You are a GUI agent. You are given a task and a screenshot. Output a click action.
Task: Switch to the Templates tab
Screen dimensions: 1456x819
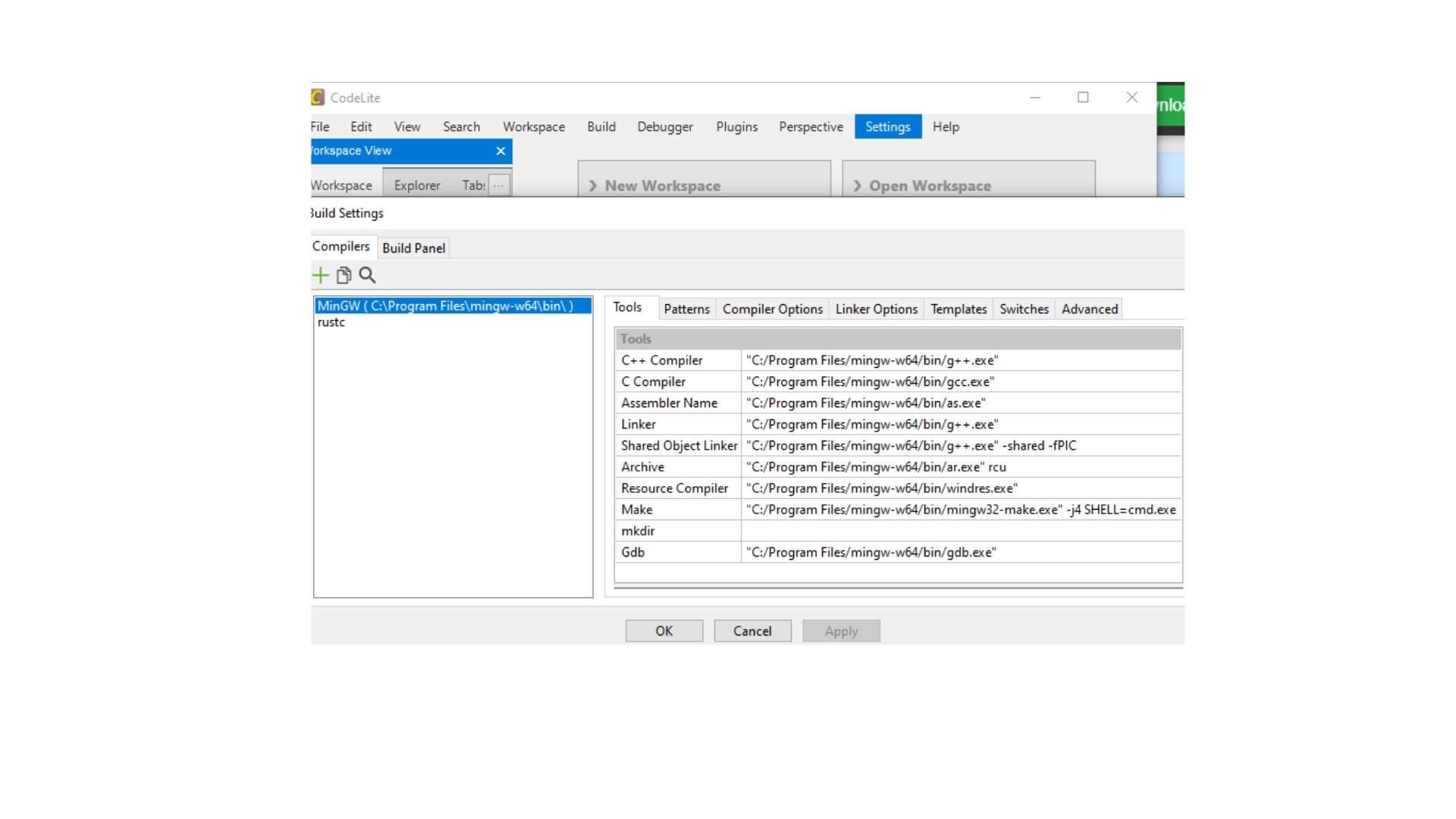tap(959, 309)
